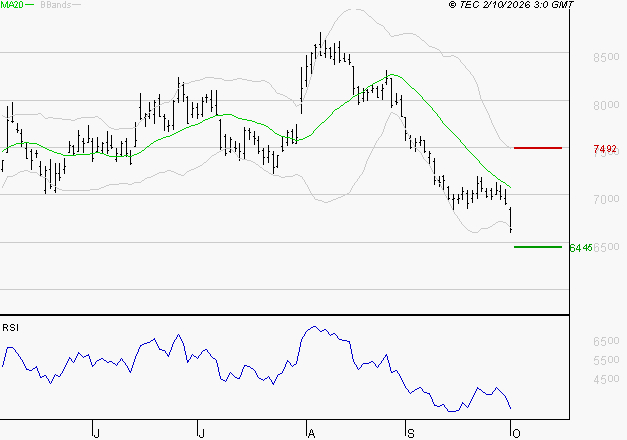Click the green 6445 support value
The image size is (627, 440).
[581, 248]
